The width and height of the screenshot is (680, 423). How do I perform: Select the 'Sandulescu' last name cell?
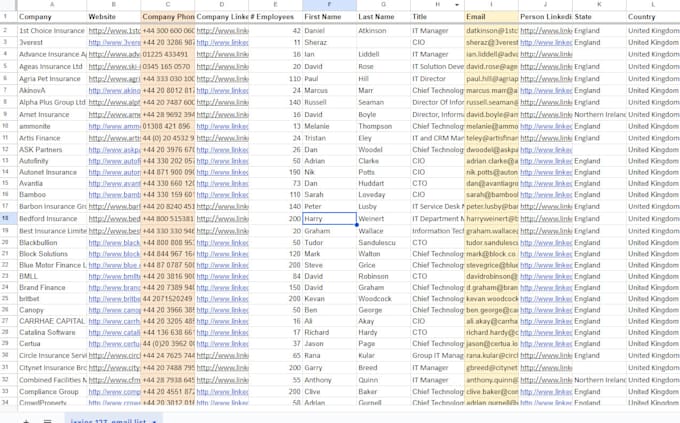click(x=383, y=243)
